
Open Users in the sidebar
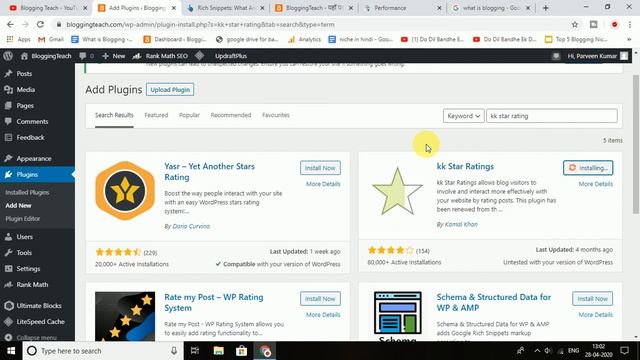(24, 237)
